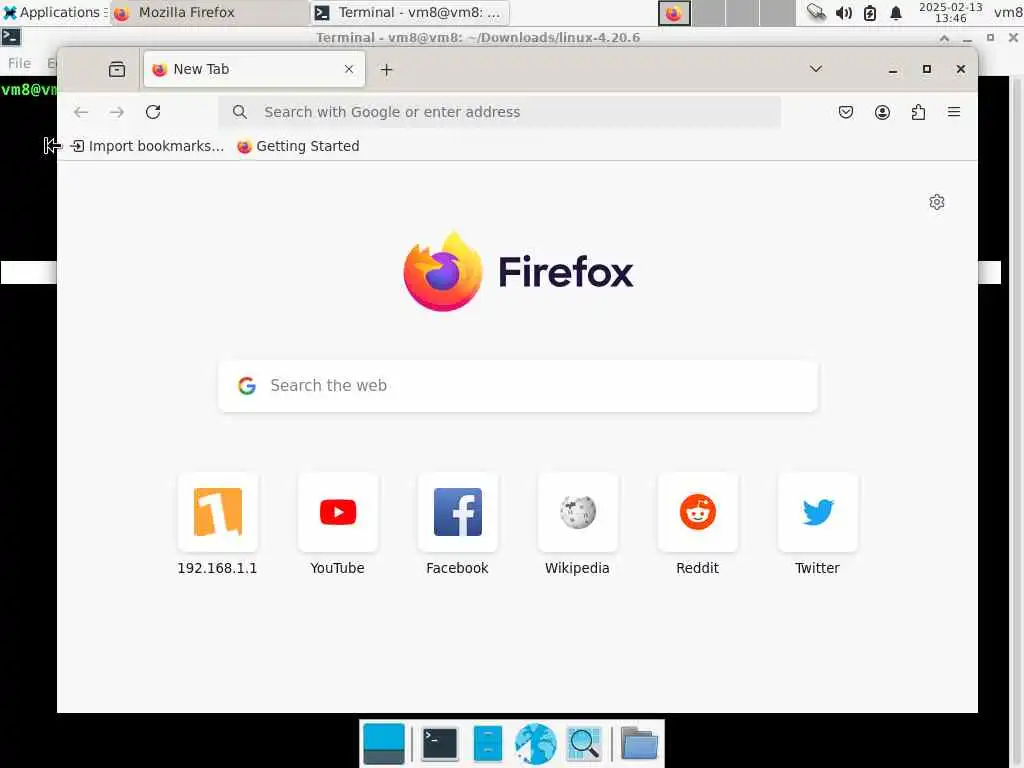The width and height of the screenshot is (1024, 768).
Task: Open the battery power tray icon
Action: pos(870,13)
